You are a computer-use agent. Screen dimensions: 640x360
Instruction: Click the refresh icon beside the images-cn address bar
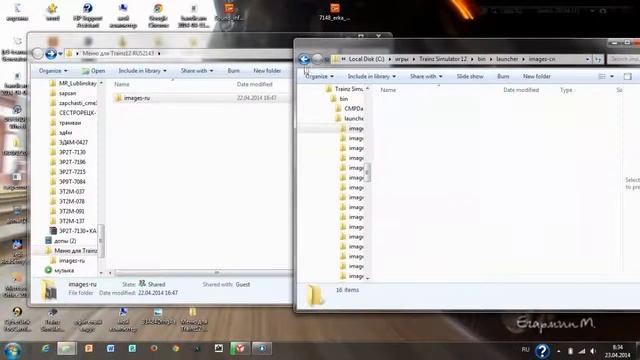(x=598, y=59)
